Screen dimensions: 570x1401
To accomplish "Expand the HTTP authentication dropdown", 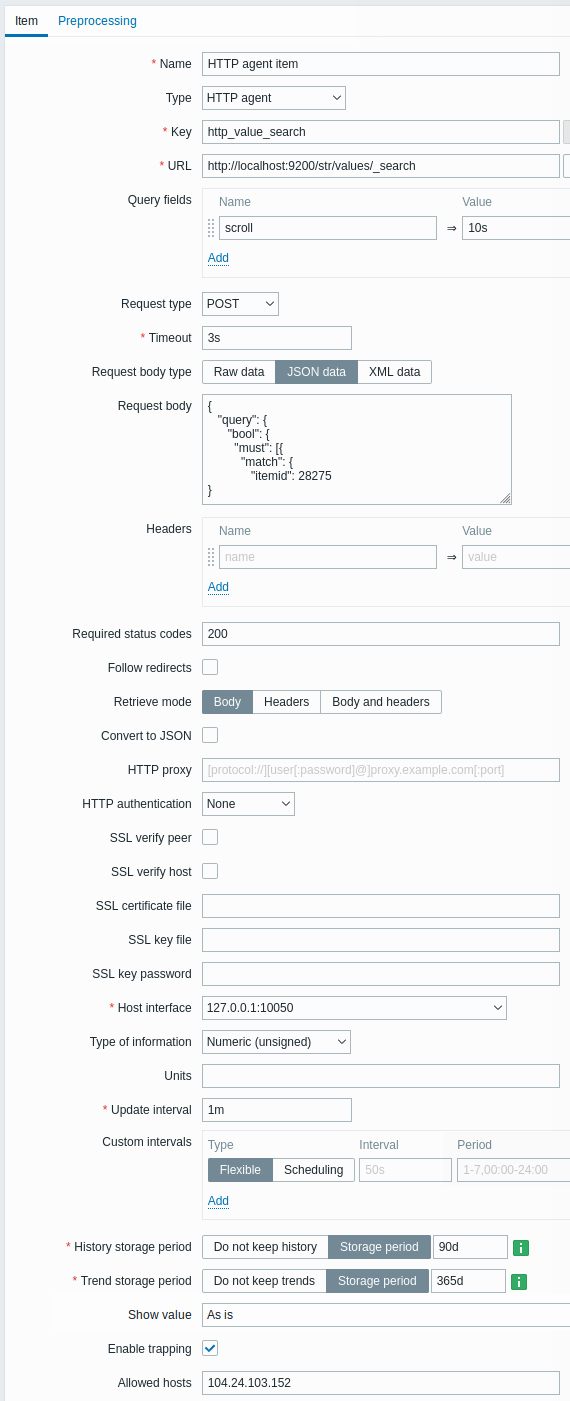I will [248, 804].
